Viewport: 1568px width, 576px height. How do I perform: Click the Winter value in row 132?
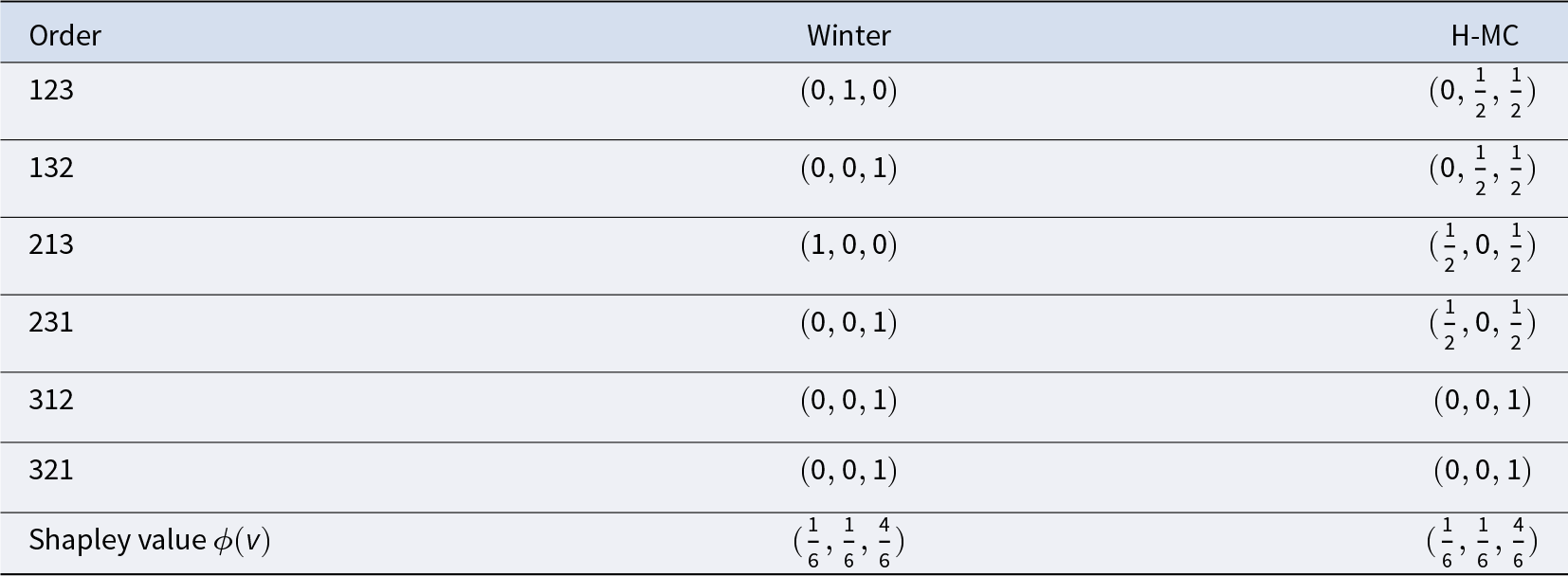(848, 169)
